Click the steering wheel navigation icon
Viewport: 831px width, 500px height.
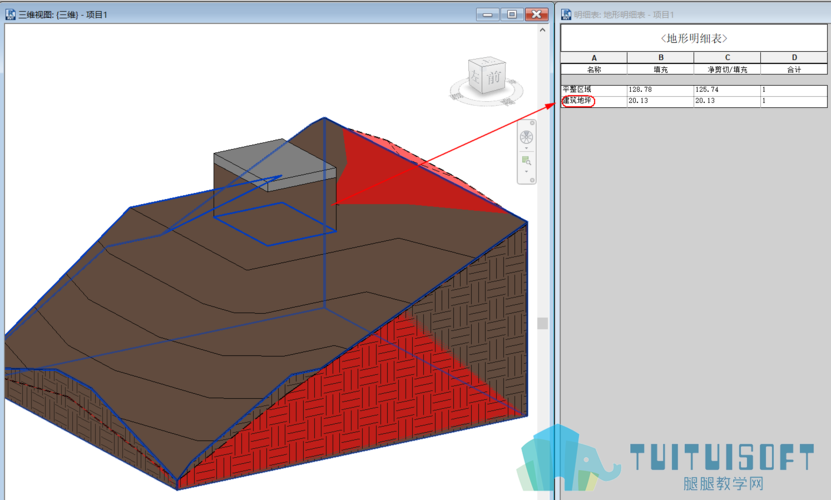[x=526, y=137]
